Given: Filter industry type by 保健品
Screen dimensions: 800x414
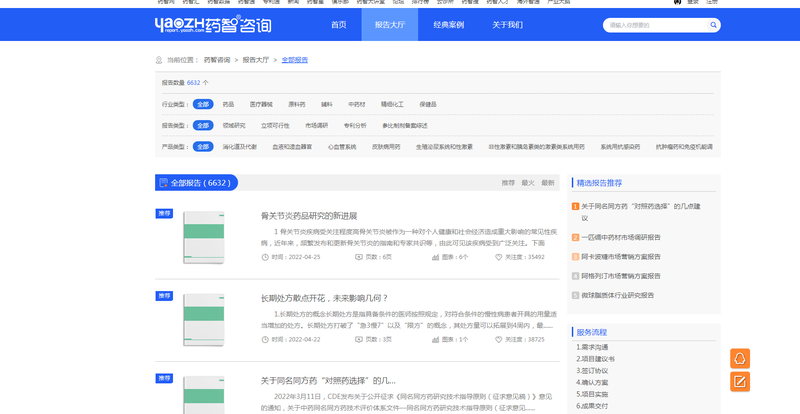Looking at the screenshot, I should (x=428, y=104).
